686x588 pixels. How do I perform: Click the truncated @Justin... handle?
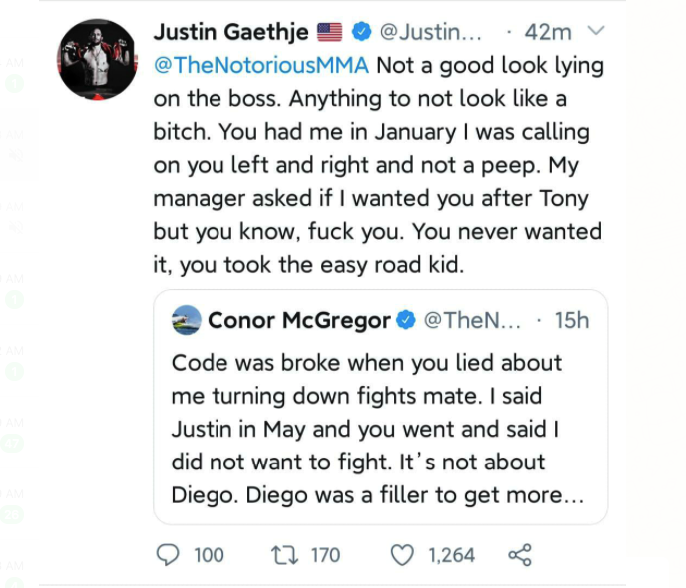click(431, 32)
